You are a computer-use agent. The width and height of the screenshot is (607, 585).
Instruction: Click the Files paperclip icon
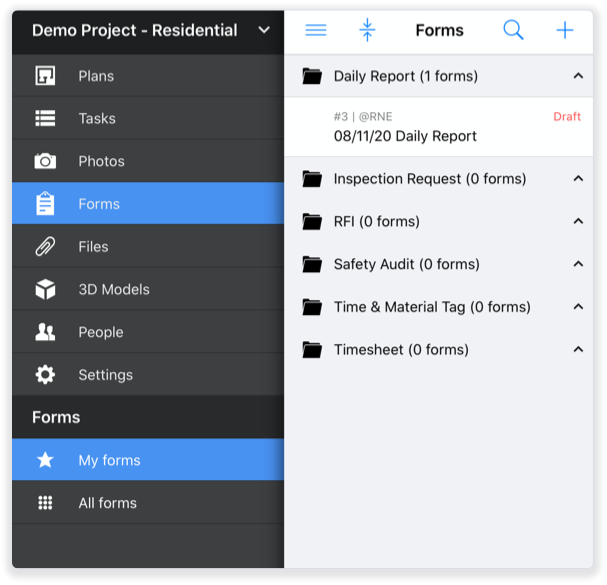pos(45,247)
